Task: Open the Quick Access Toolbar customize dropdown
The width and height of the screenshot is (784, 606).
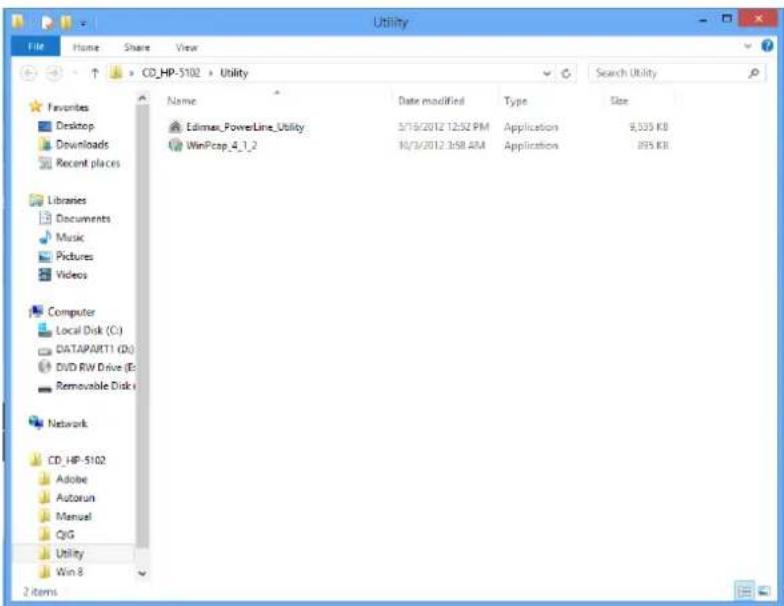Action: [83, 23]
